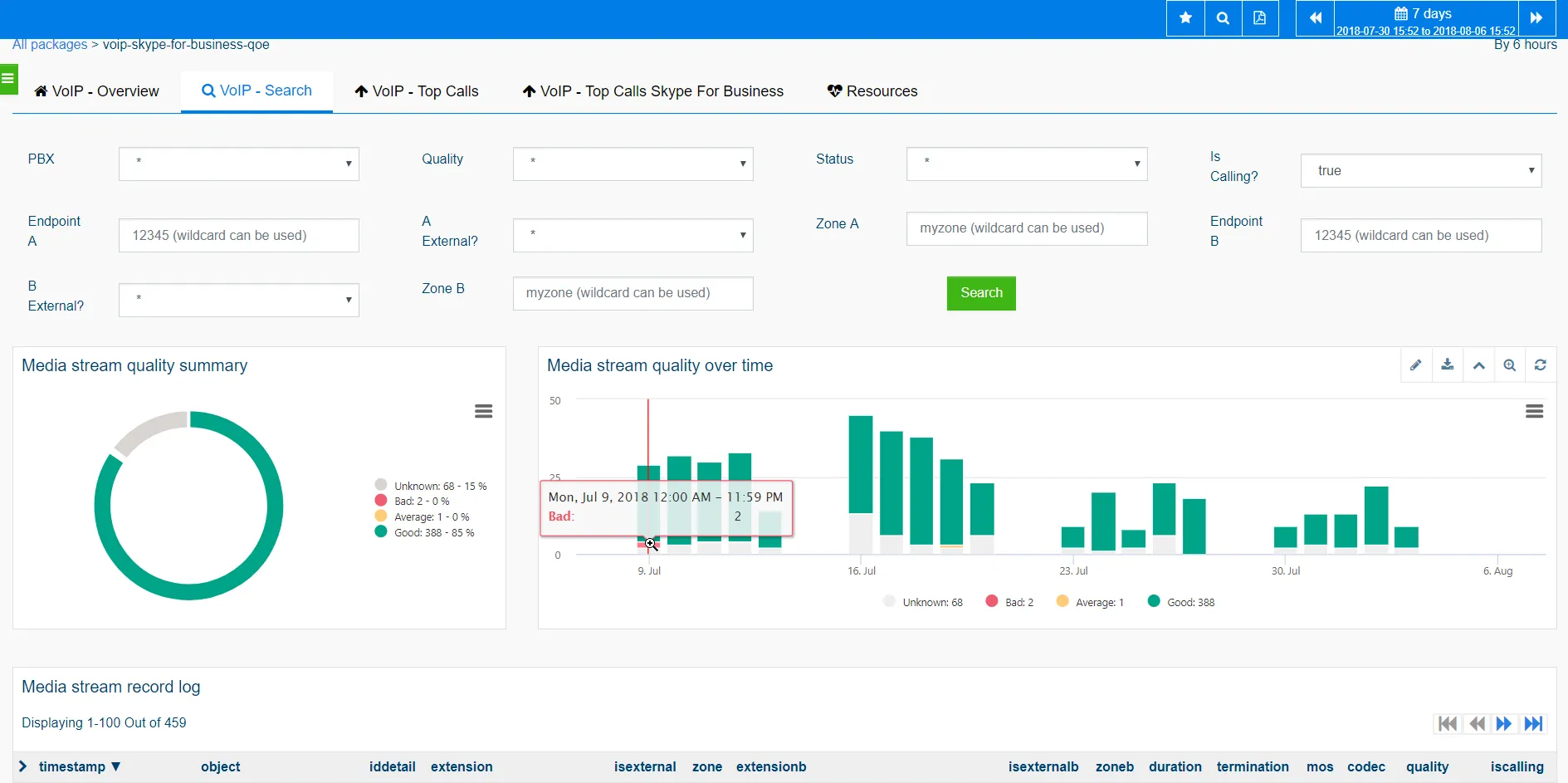Click the pencil edit icon on chart panel
1568x783 pixels.
click(1416, 365)
